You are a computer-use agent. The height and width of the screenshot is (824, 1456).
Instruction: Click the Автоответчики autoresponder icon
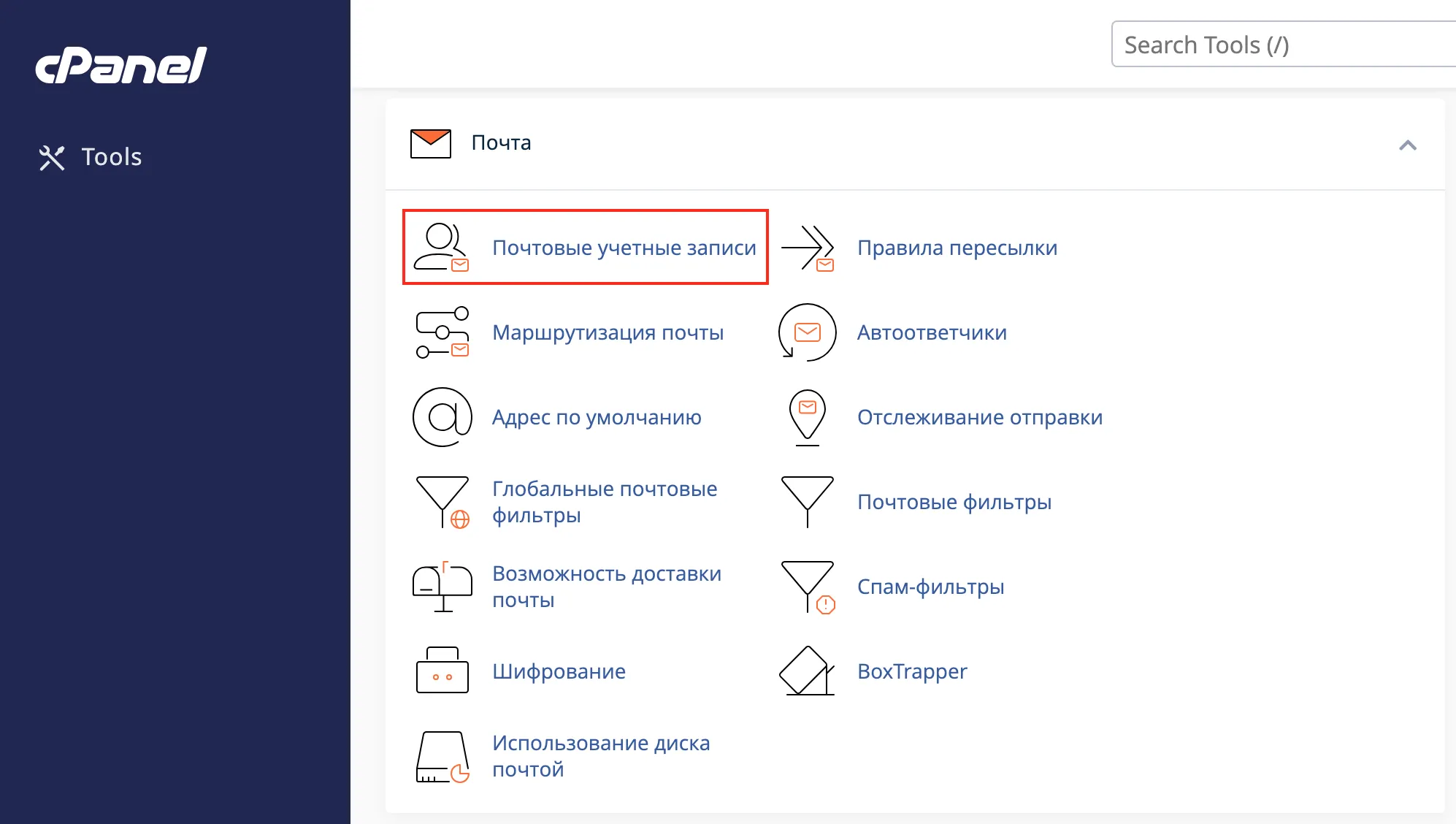808,332
